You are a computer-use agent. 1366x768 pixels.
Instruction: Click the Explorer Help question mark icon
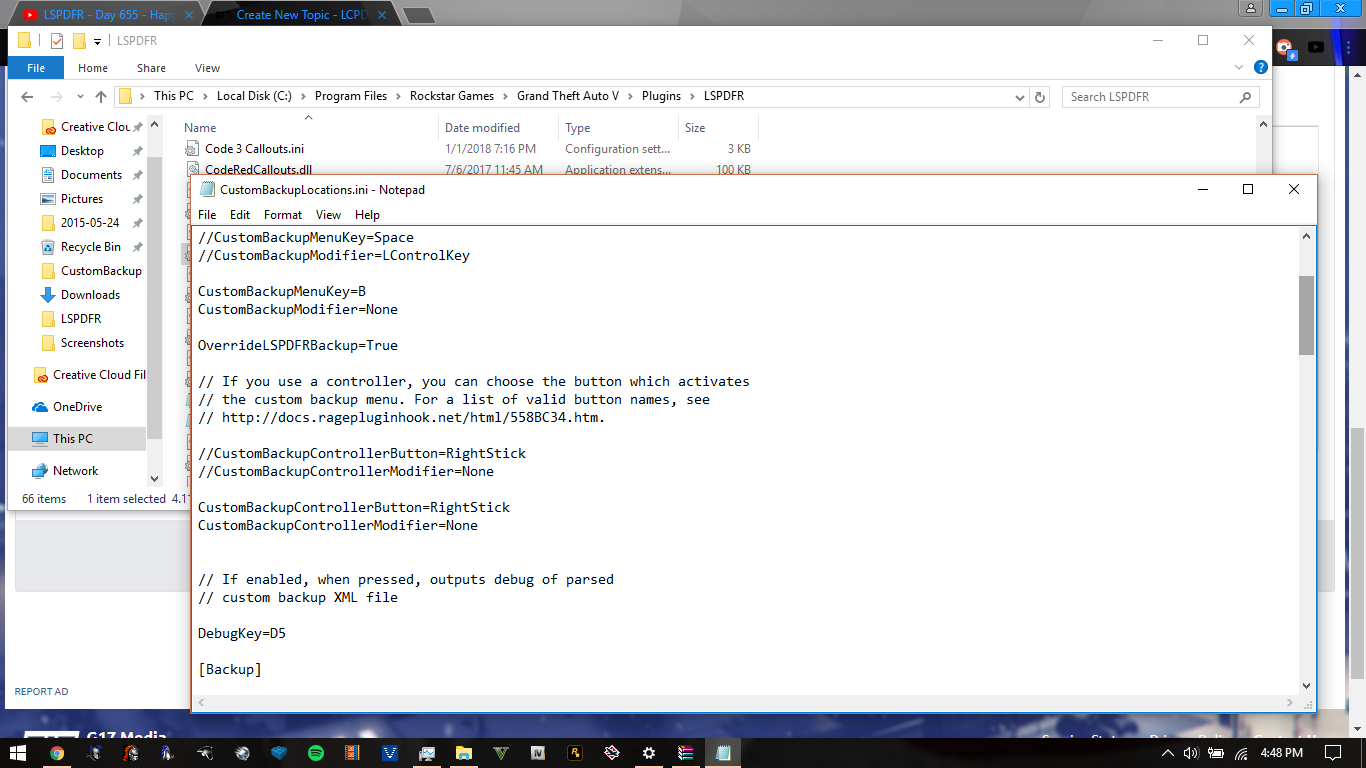tap(1261, 68)
